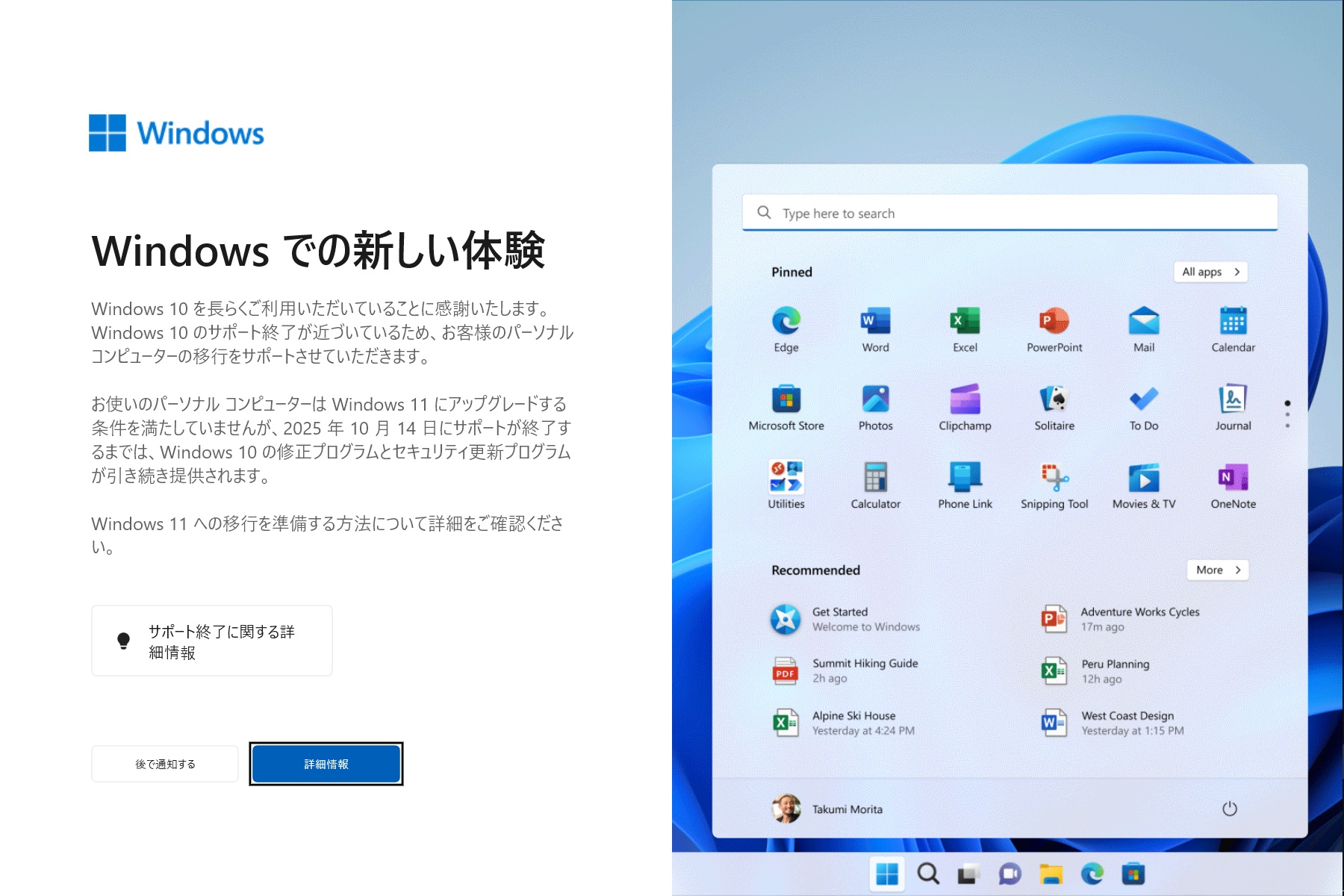
Task: Expand the All apps list
Action: 1211,272
